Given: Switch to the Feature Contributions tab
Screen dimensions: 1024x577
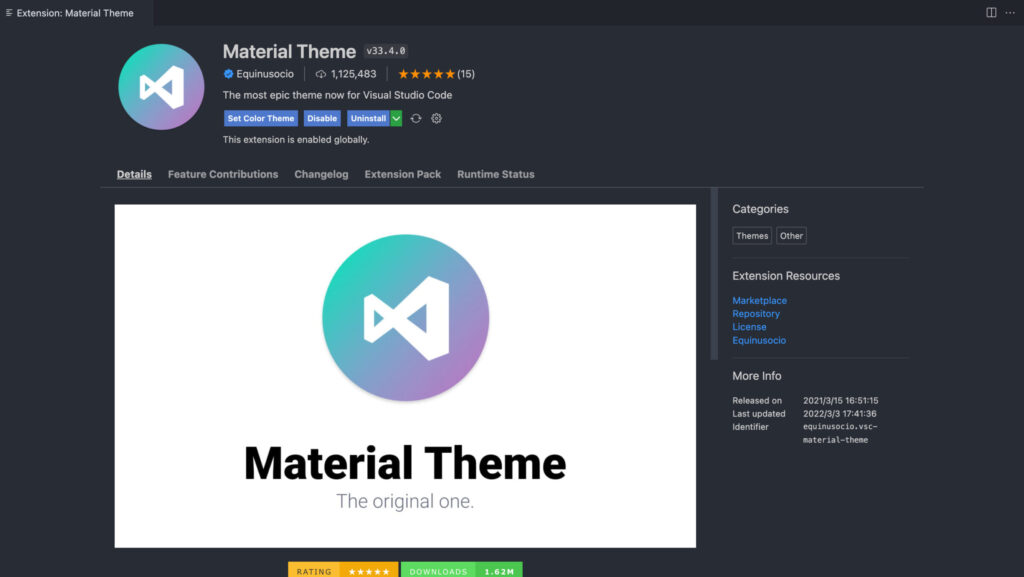Looking at the screenshot, I should (x=223, y=174).
